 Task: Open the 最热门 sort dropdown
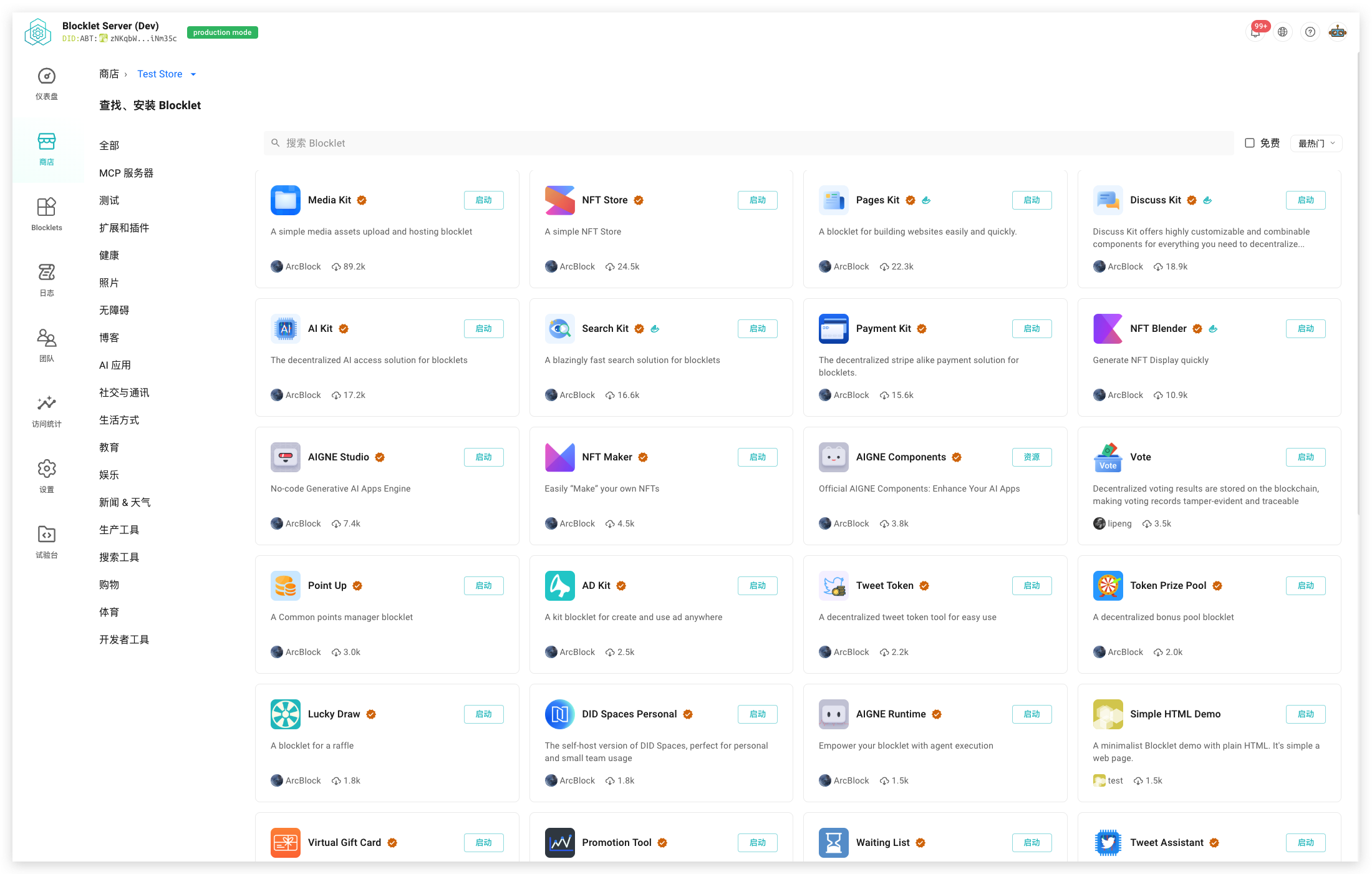click(x=1316, y=143)
